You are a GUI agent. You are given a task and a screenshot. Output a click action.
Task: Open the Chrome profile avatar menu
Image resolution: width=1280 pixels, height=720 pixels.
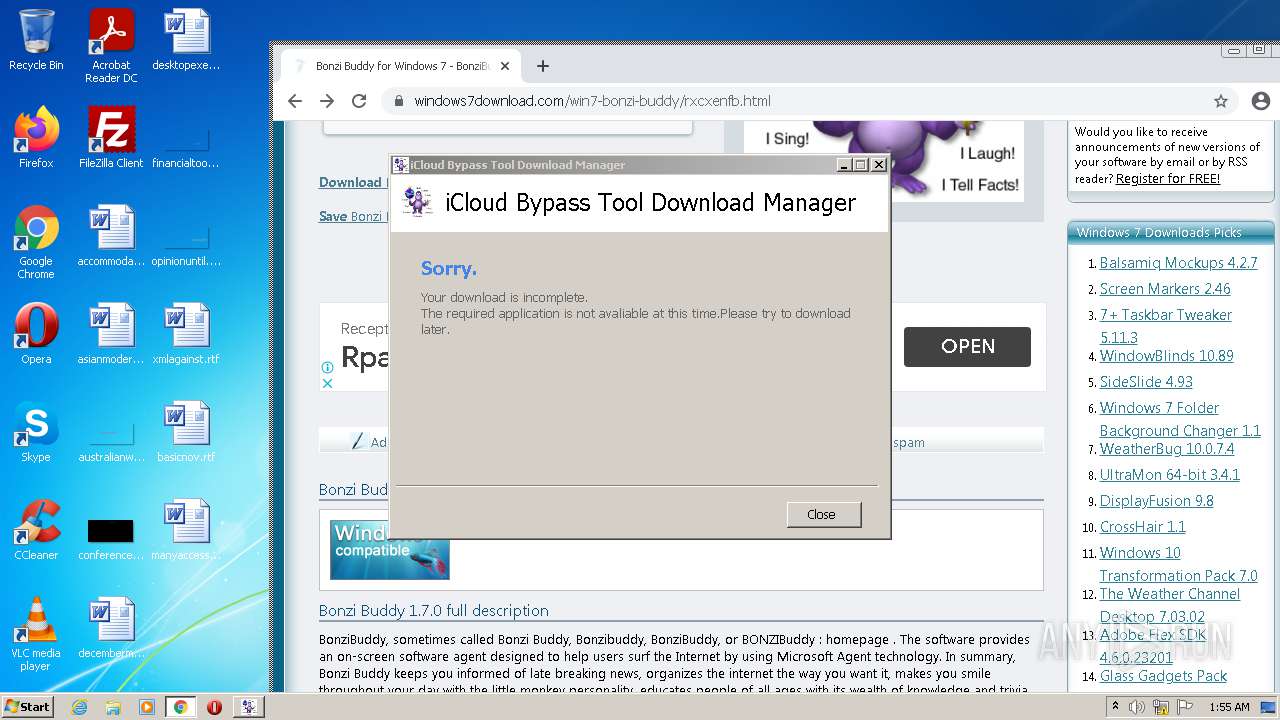tap(1260, 101)
